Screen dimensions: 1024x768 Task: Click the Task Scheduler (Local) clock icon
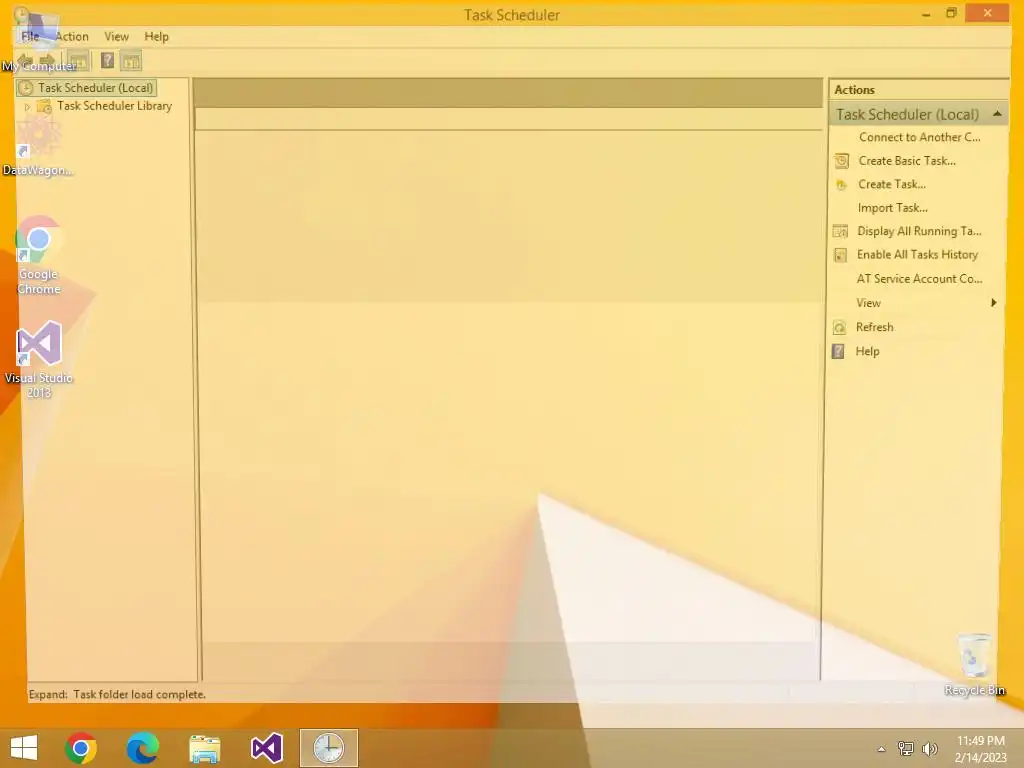coord(25,88)
